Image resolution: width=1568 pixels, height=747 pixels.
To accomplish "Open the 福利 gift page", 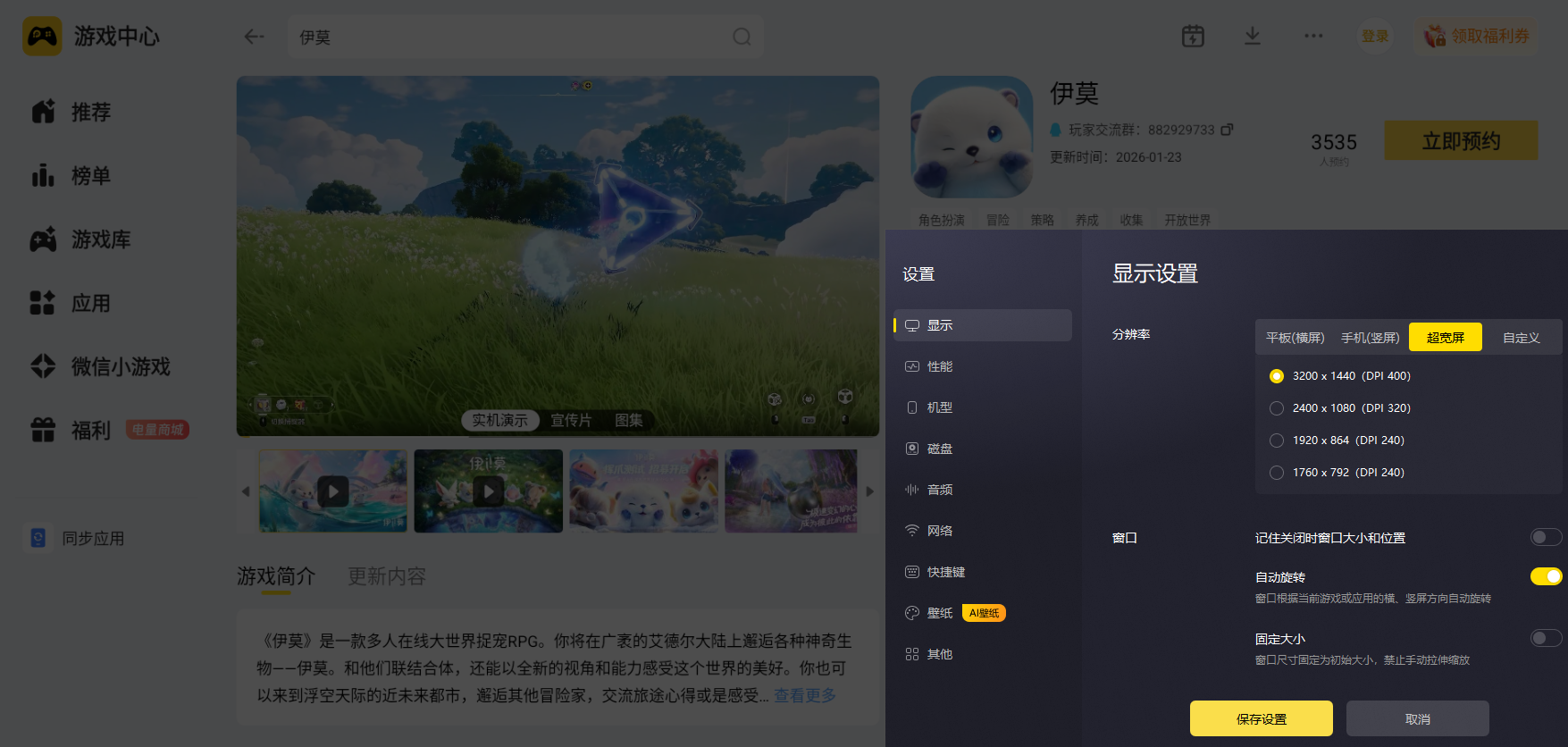I will tap(71, 430).
